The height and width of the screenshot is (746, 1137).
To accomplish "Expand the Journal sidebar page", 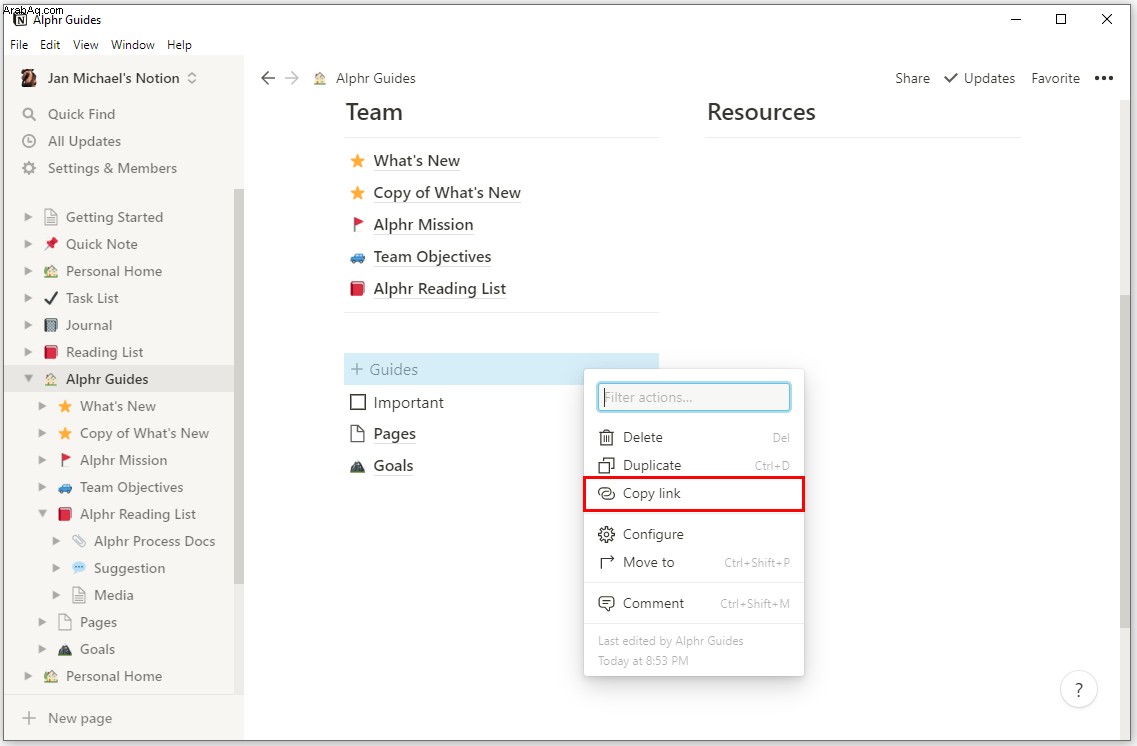I will (x=28, y=325).
